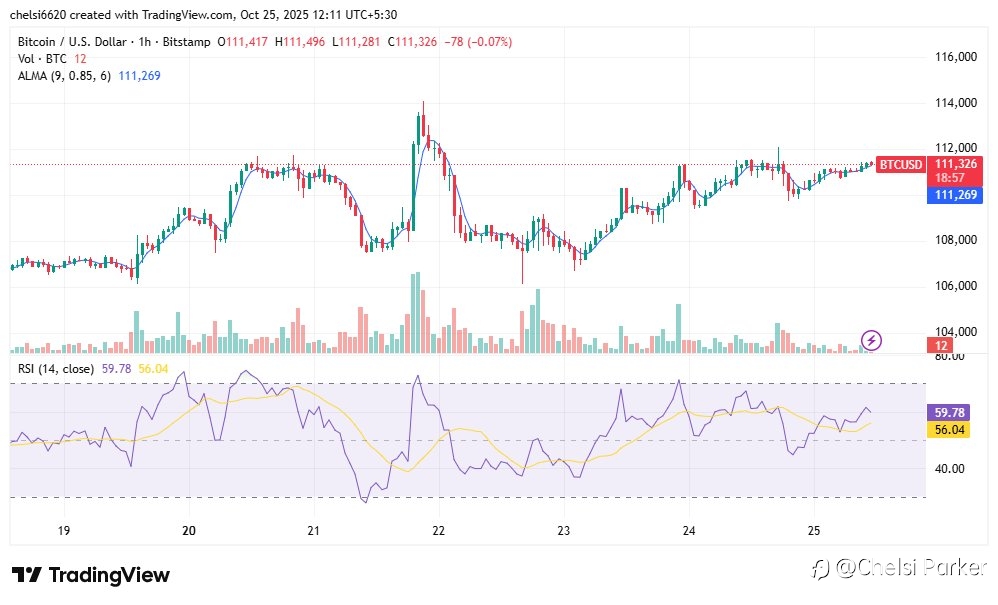
Task: Click the 40.00 RSI scale label
Action: [x=949, y=469]
